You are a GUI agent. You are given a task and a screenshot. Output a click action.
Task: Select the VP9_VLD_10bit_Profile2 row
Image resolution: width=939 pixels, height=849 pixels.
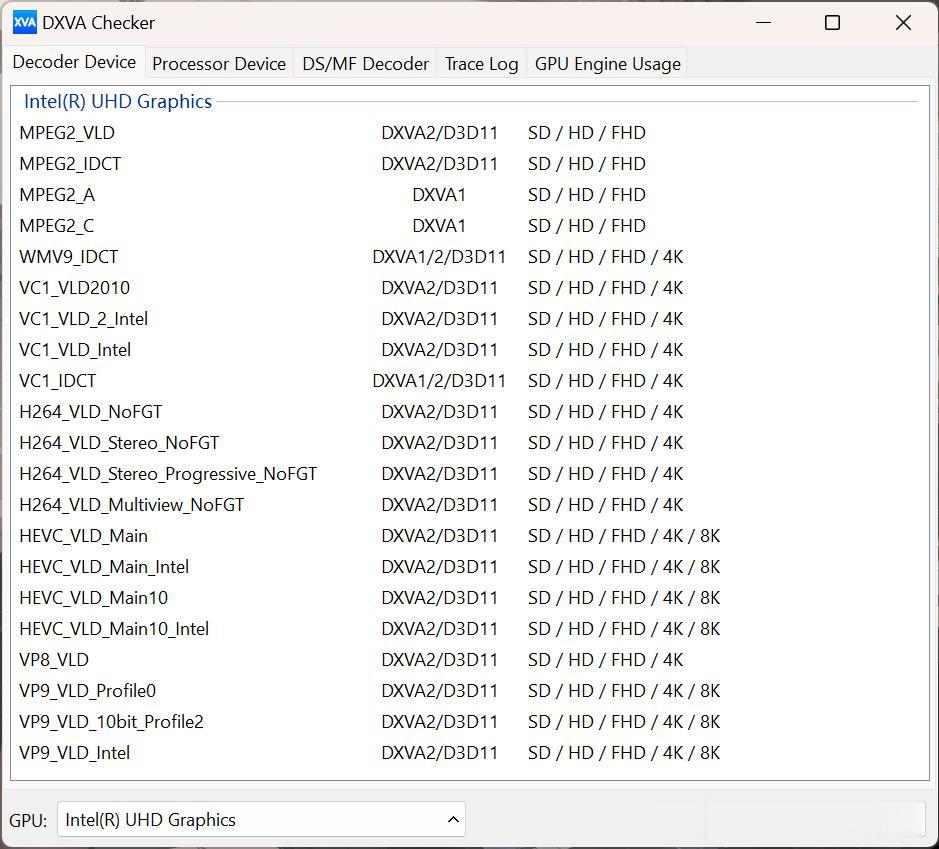tap(470, 722)
